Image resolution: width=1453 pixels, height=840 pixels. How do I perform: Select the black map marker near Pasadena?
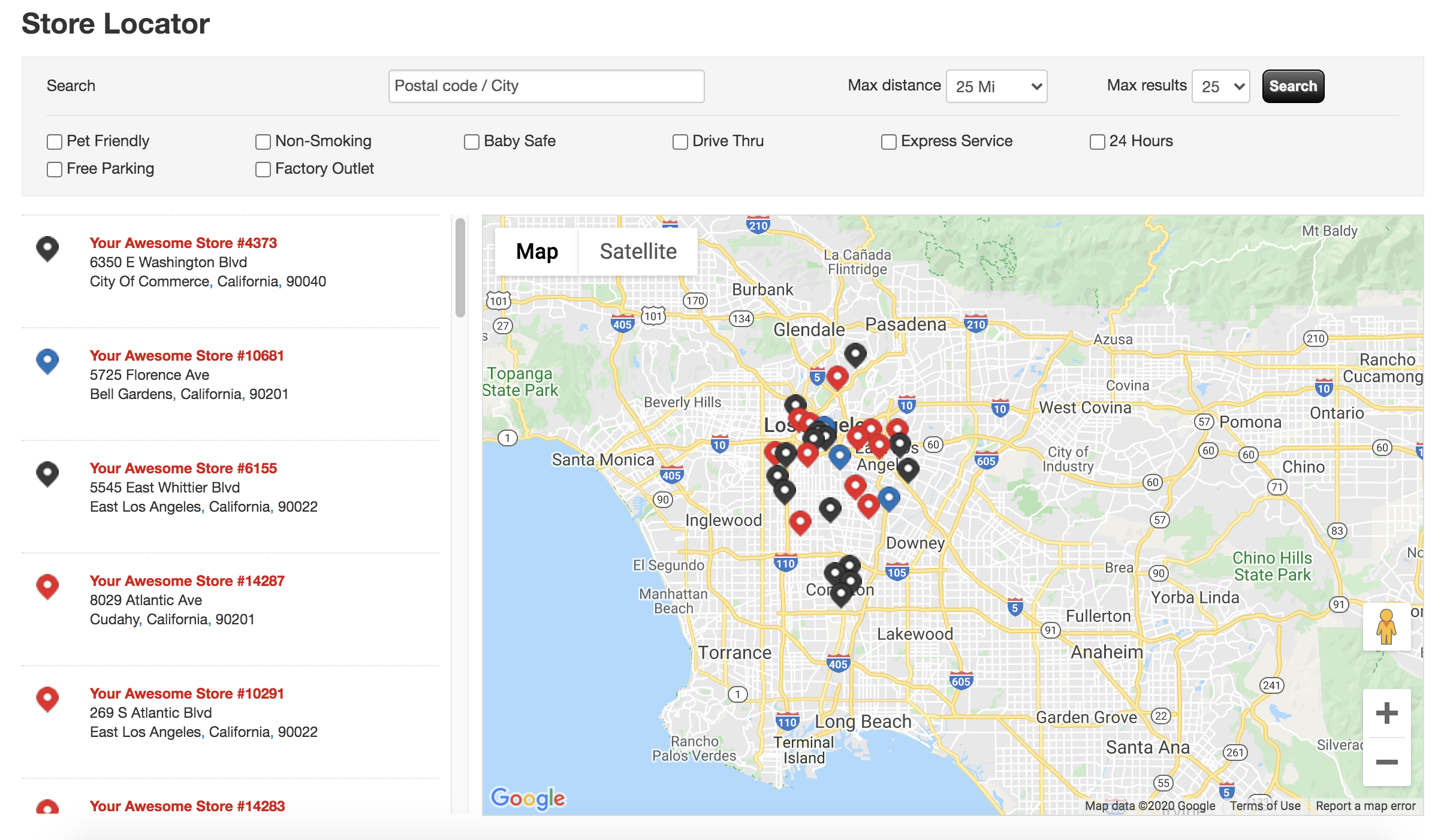click(855, 355)
